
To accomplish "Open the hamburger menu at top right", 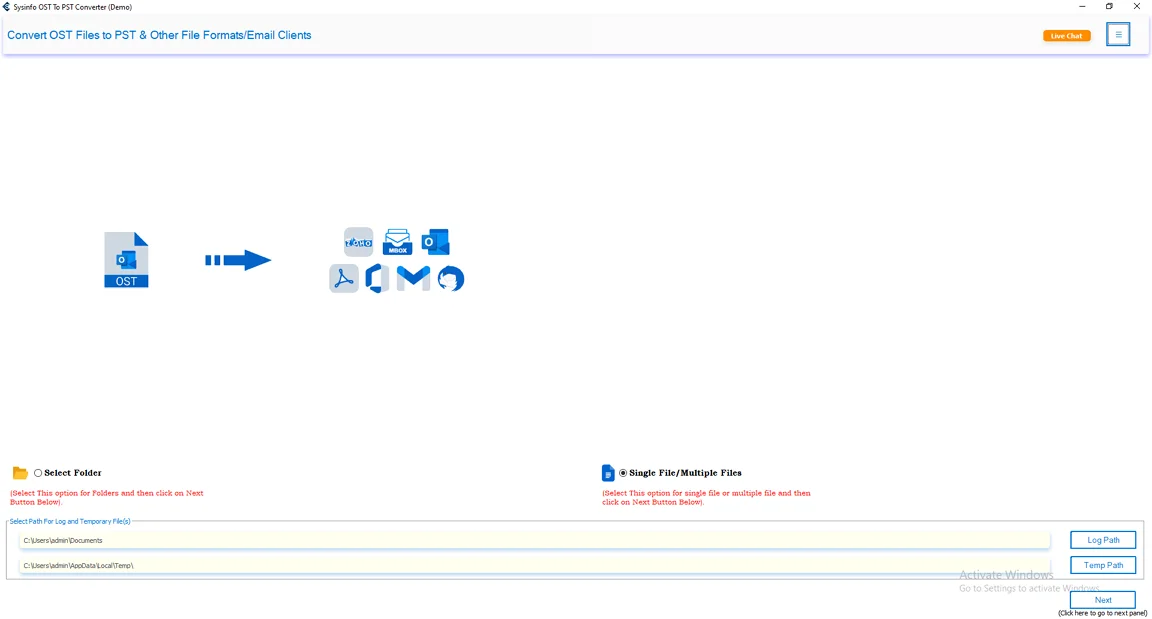I will point(1118,33).
